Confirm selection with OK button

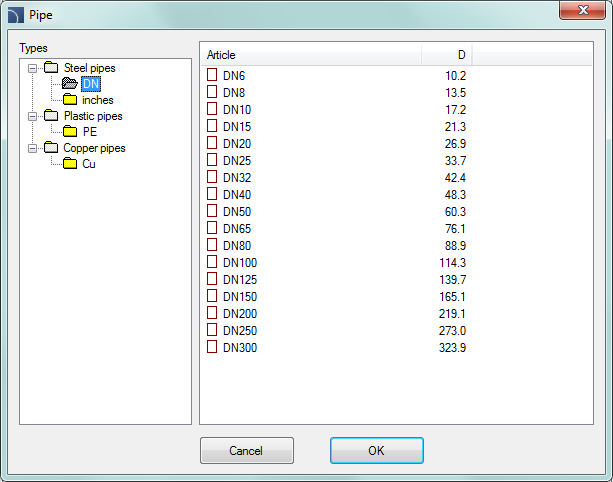[376, 451]
